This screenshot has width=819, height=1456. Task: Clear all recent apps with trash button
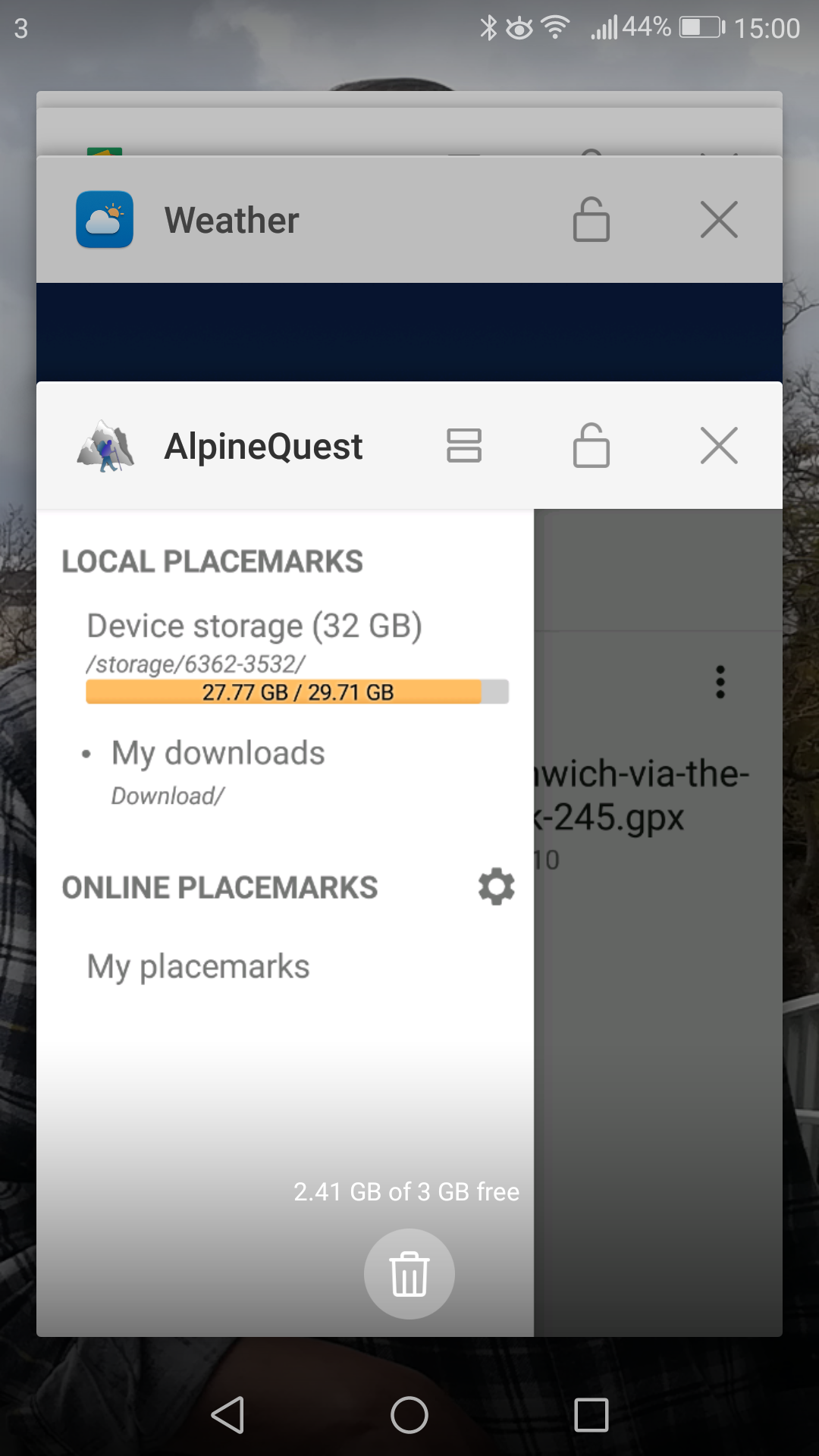[x=409, y=1274]
